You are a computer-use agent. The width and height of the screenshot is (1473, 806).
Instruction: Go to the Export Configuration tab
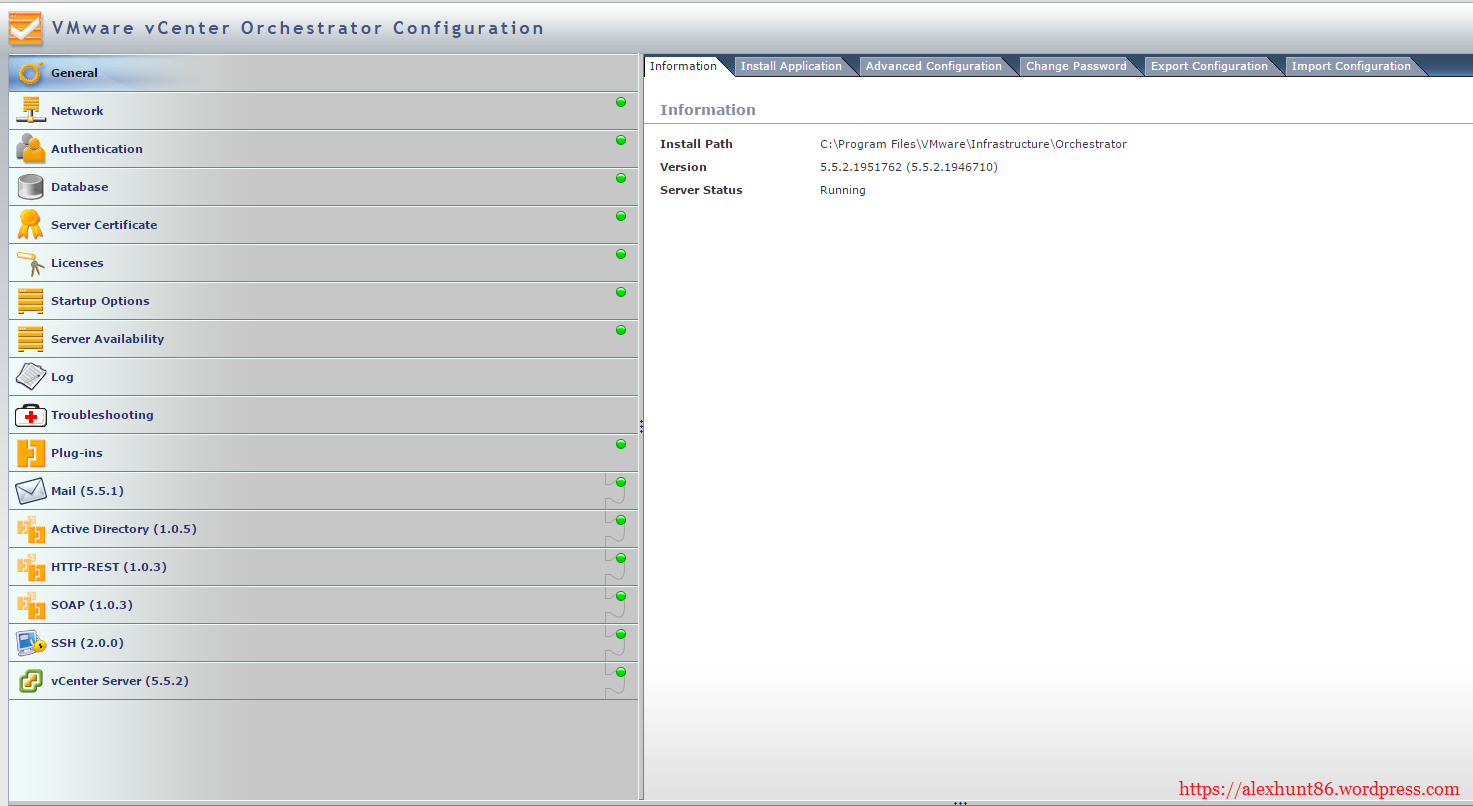[x=1209, y=66]
